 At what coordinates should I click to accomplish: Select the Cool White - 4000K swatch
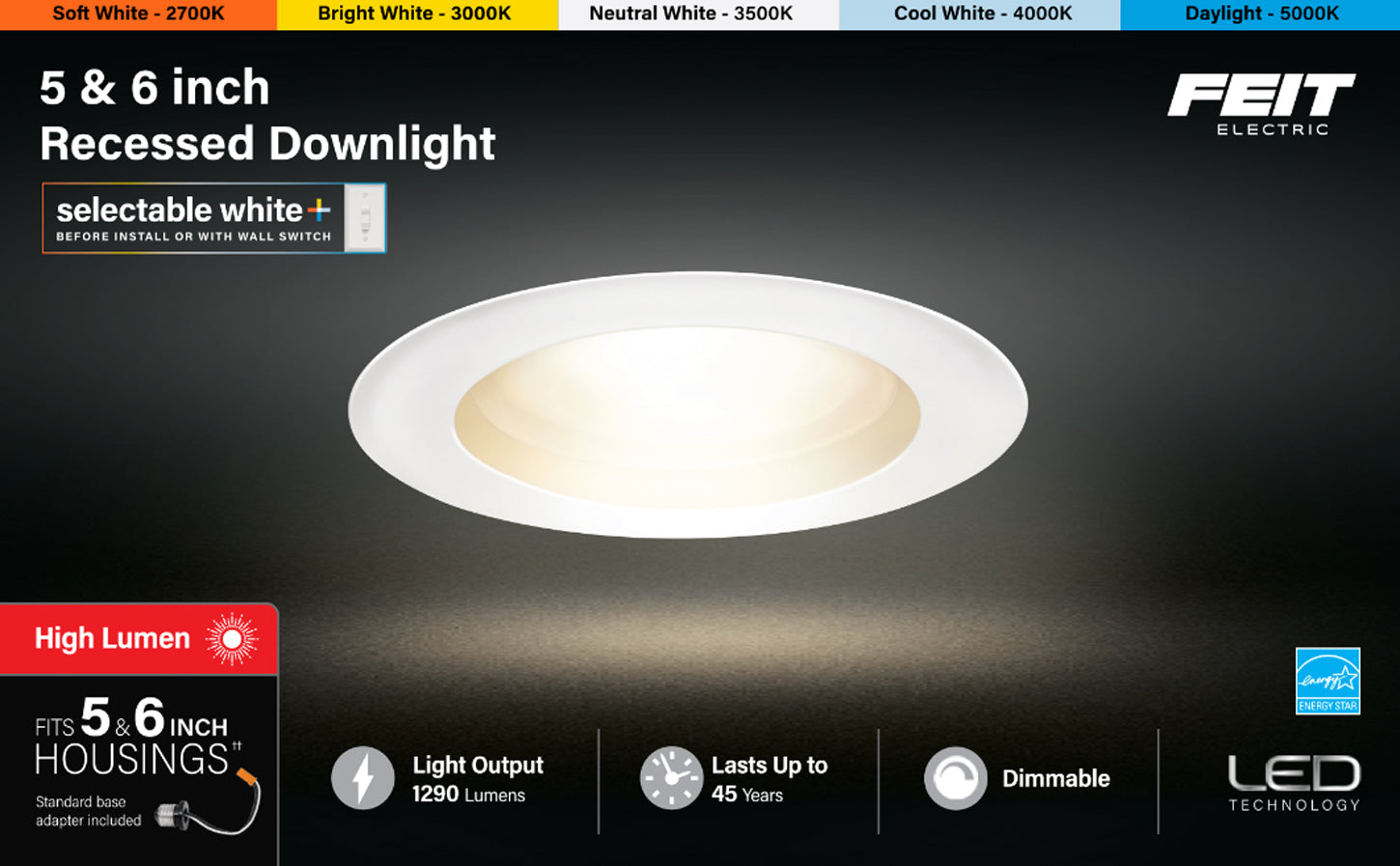tap(979, 14)
